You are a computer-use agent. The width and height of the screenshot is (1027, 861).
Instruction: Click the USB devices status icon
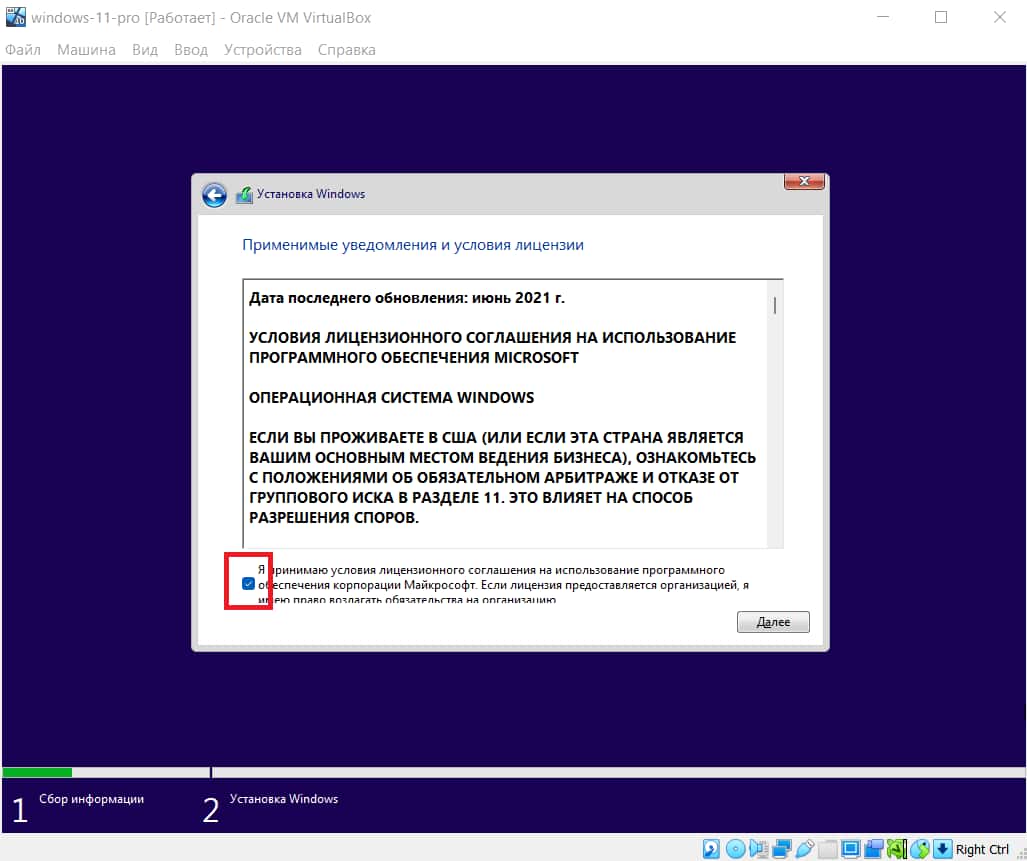point(805,849)
